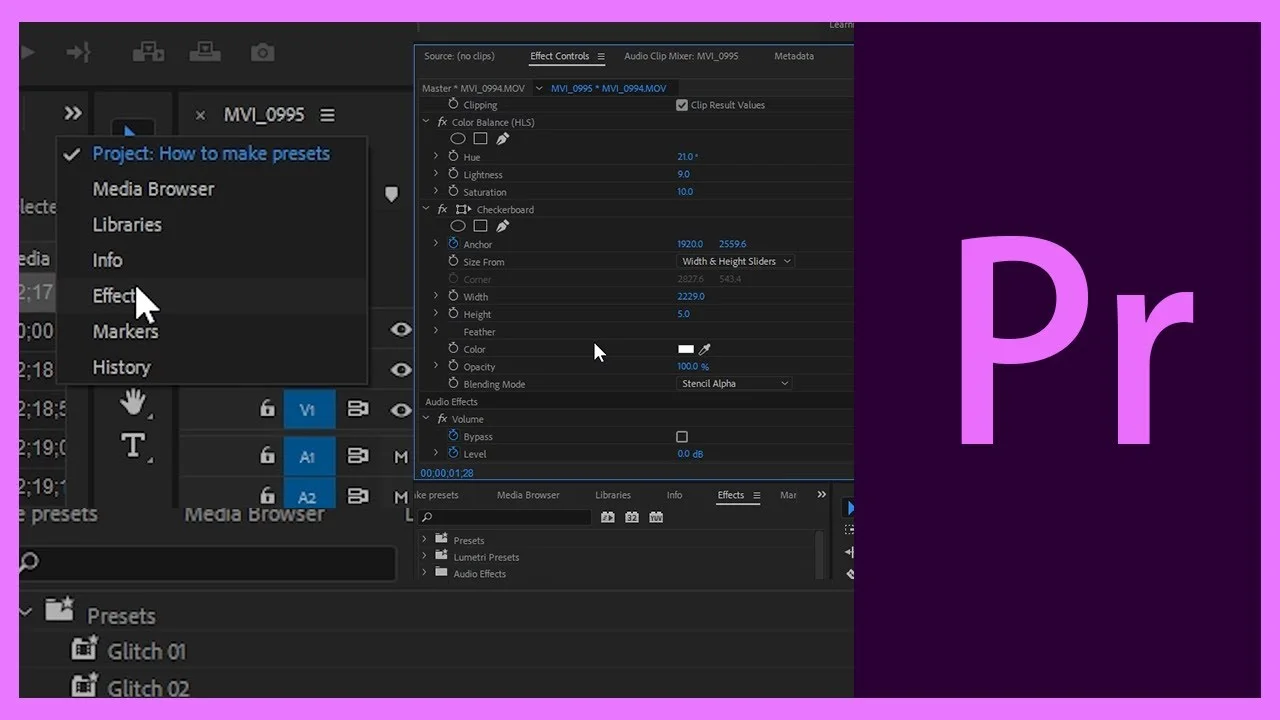Image resolution: width=1280 pixels, height=720 pixels.
Task: Toggle Saturation animation stopwatch
Action: [x=453, y=191]
